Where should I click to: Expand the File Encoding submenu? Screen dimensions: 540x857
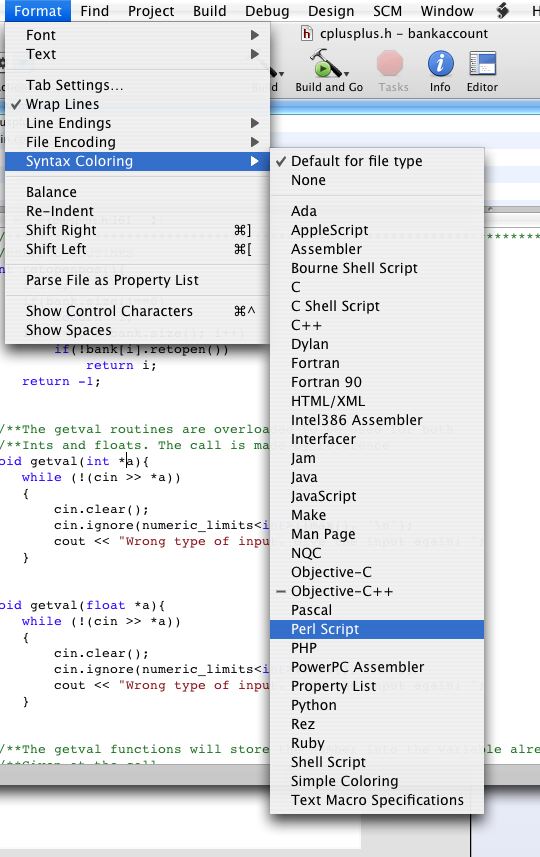pos(137,142)
